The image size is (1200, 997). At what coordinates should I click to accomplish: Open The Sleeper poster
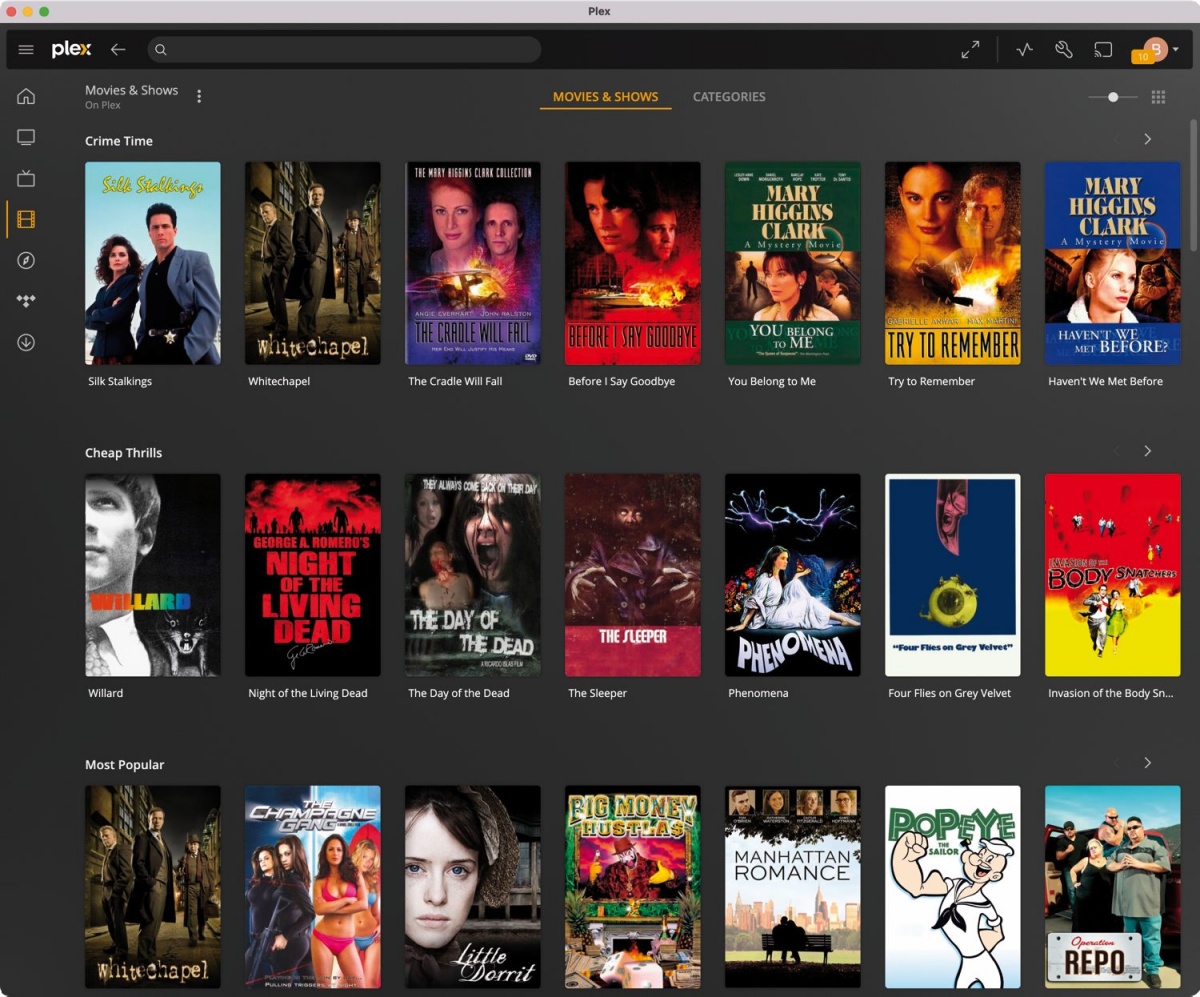pyautogui.click(x=633, y=575)
